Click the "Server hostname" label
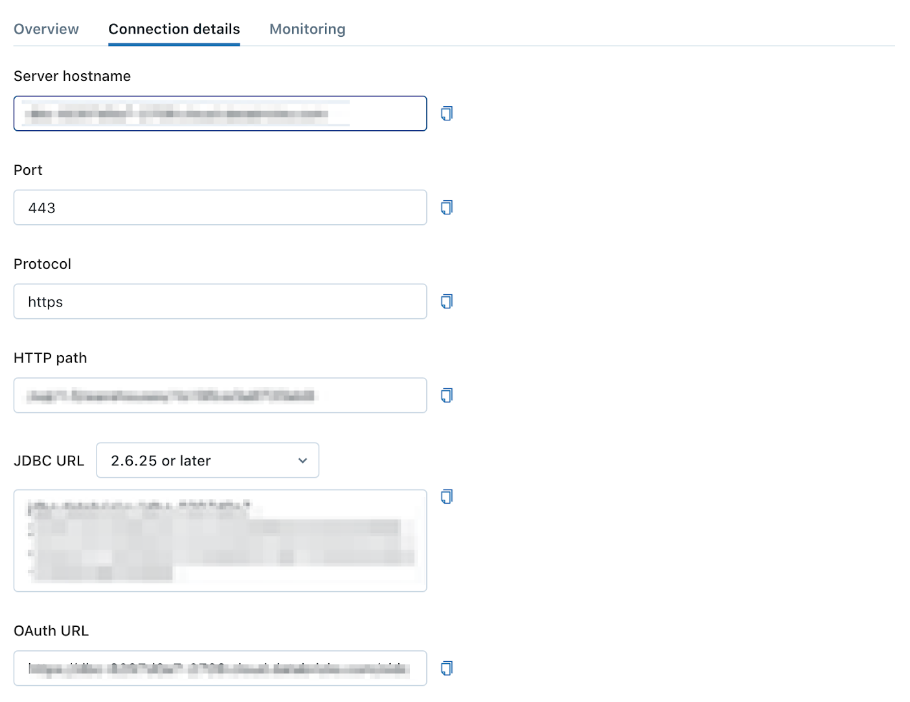910x702 pixels. pyautogui.click(x=72, y=76)
